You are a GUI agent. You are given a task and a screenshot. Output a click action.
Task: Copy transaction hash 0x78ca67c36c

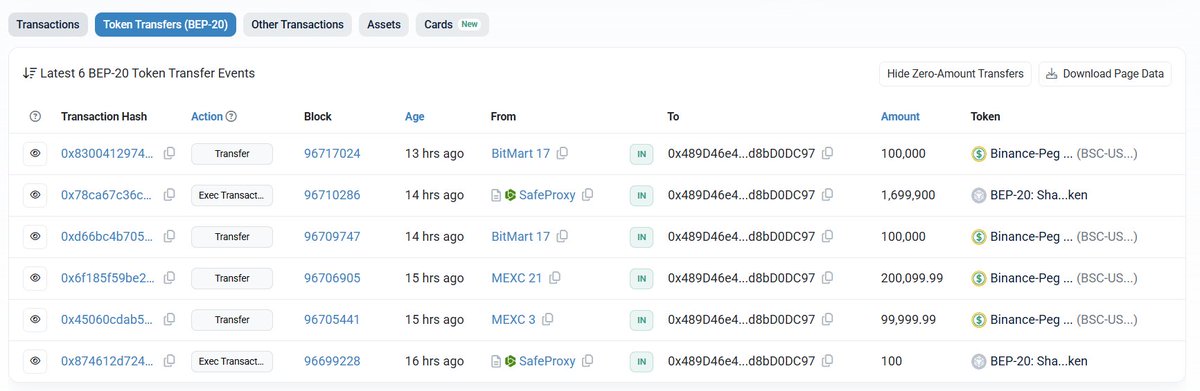[x=169, y=195]
